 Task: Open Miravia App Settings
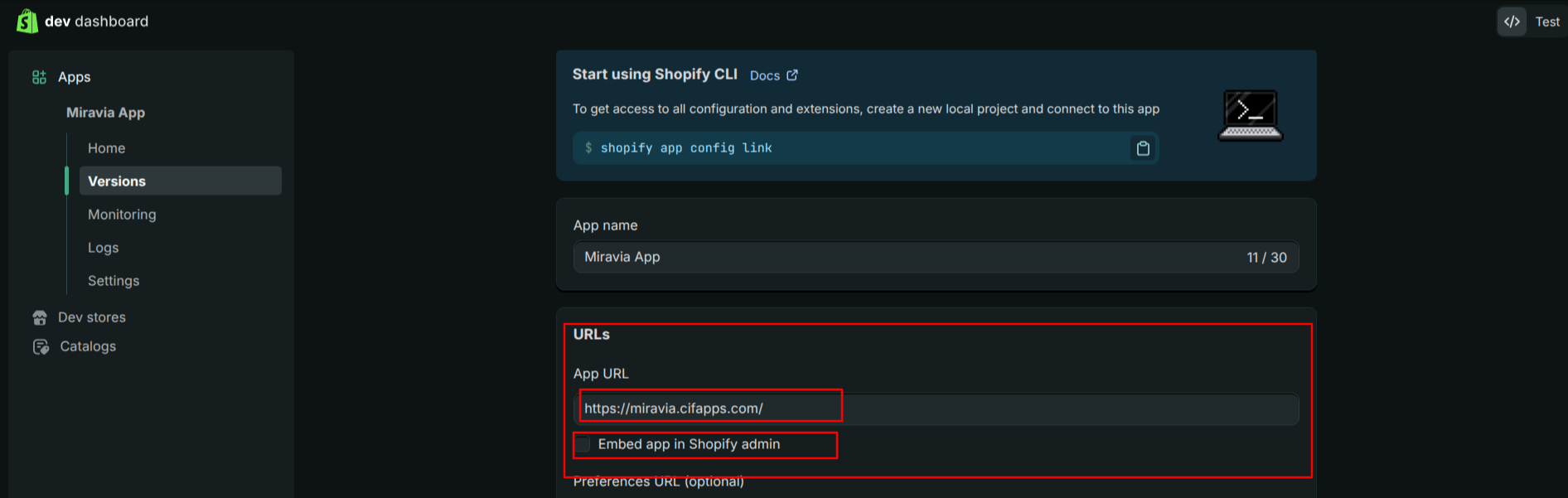[x=114, y=281]
